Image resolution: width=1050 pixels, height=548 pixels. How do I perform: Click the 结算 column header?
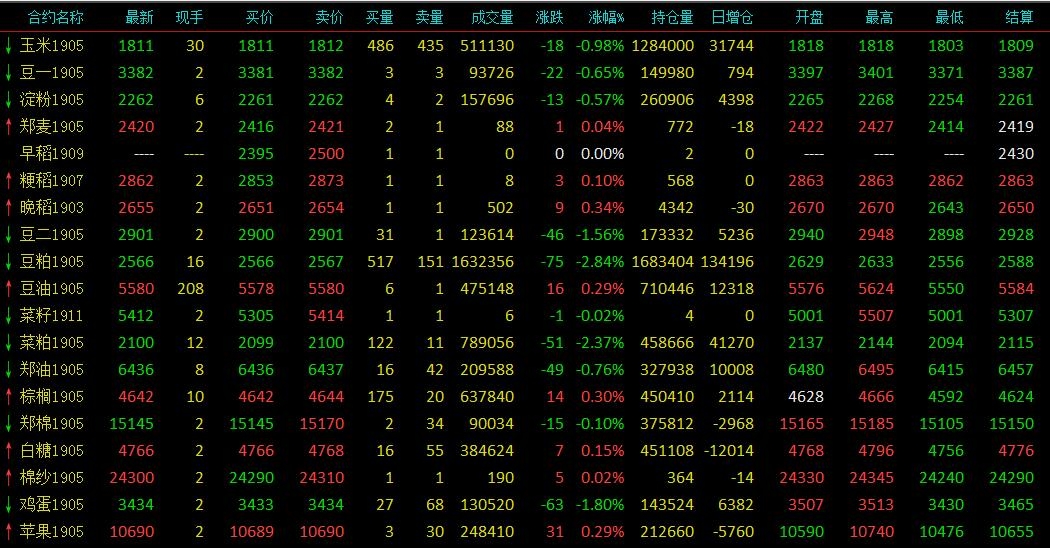pyautogui.click(x=1019, y=17)
